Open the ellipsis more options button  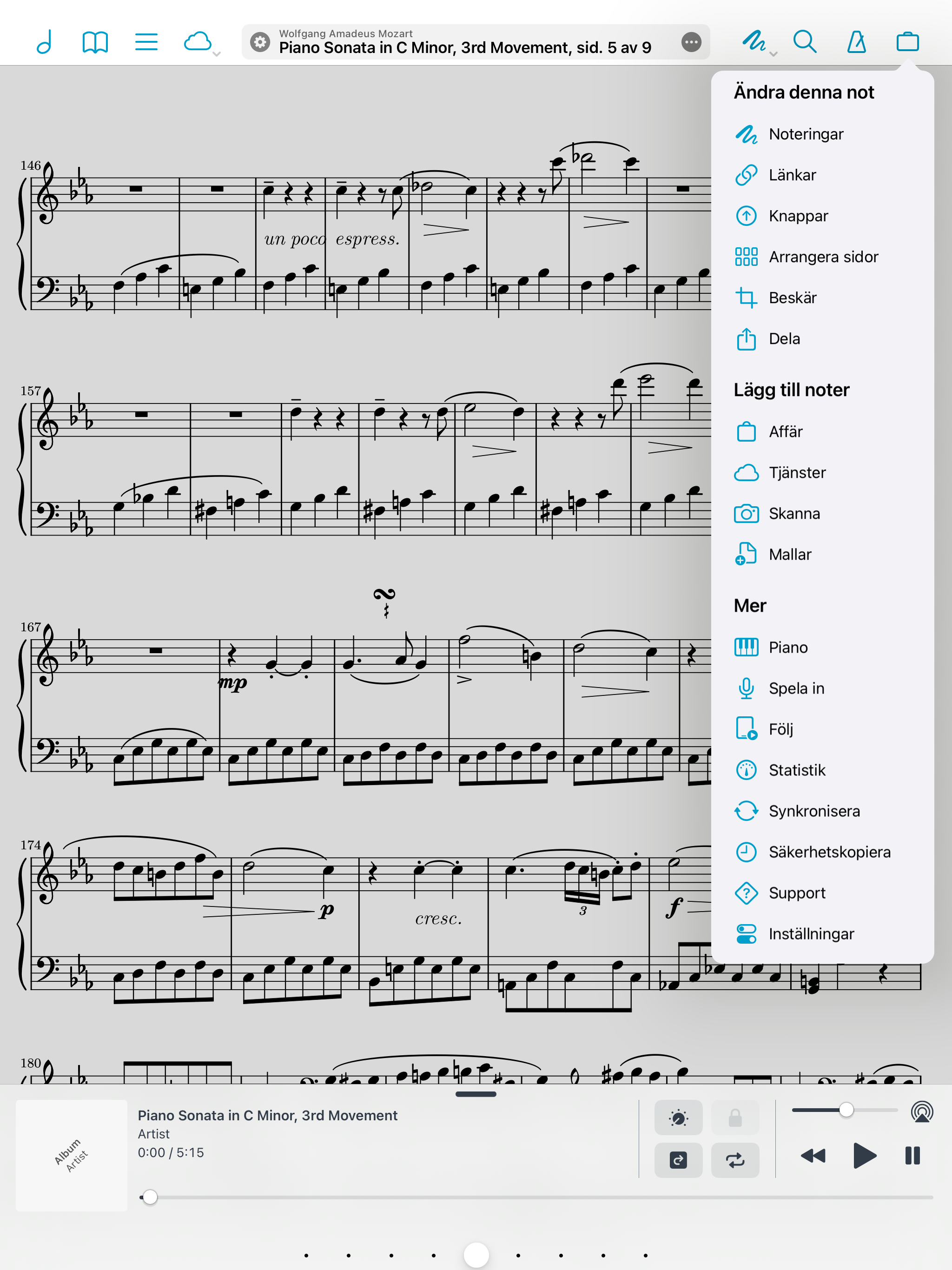691,42
